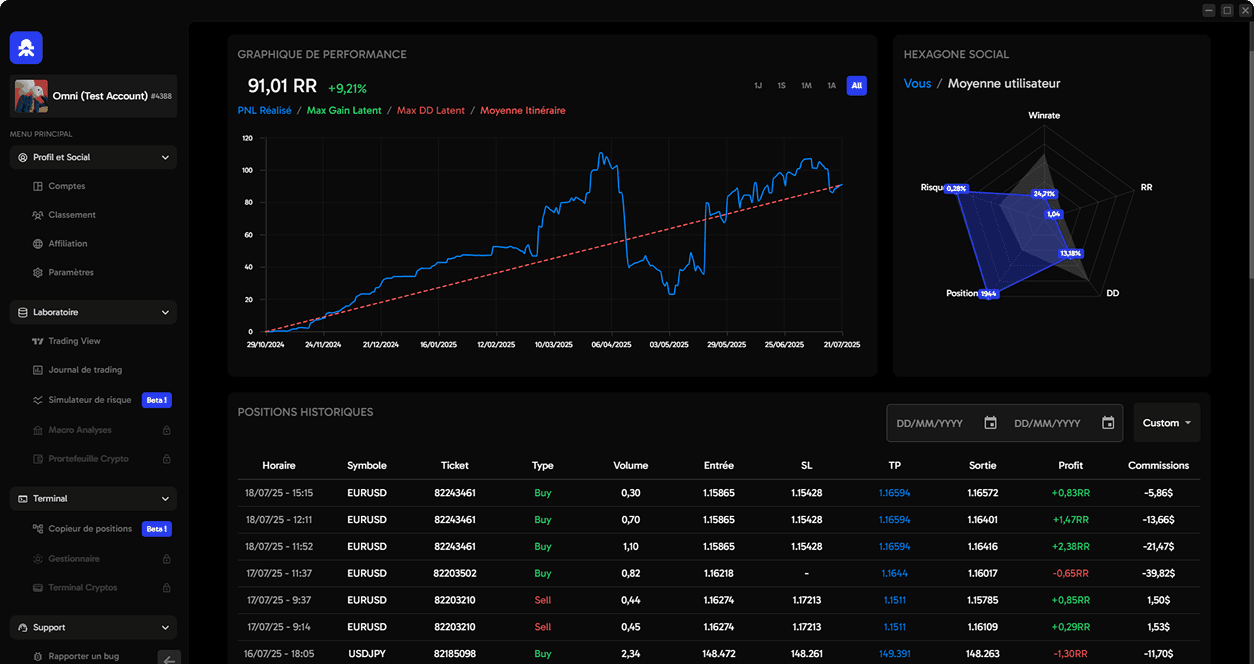Collapse the Laboratoire menu section
The image size is (1254, 664).
click(x=165, y=312)
